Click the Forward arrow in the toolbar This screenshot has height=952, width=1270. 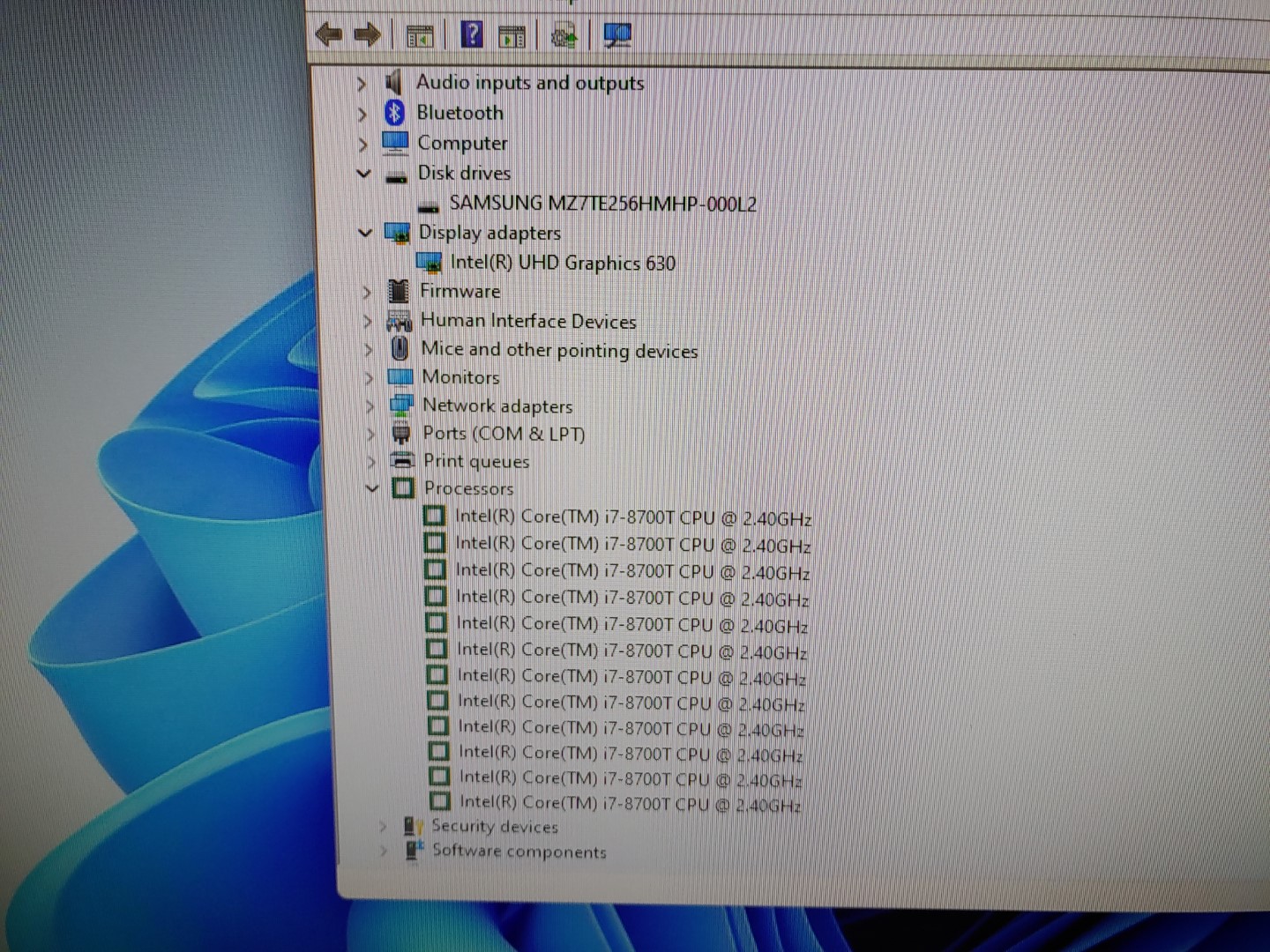pos(367,35)
